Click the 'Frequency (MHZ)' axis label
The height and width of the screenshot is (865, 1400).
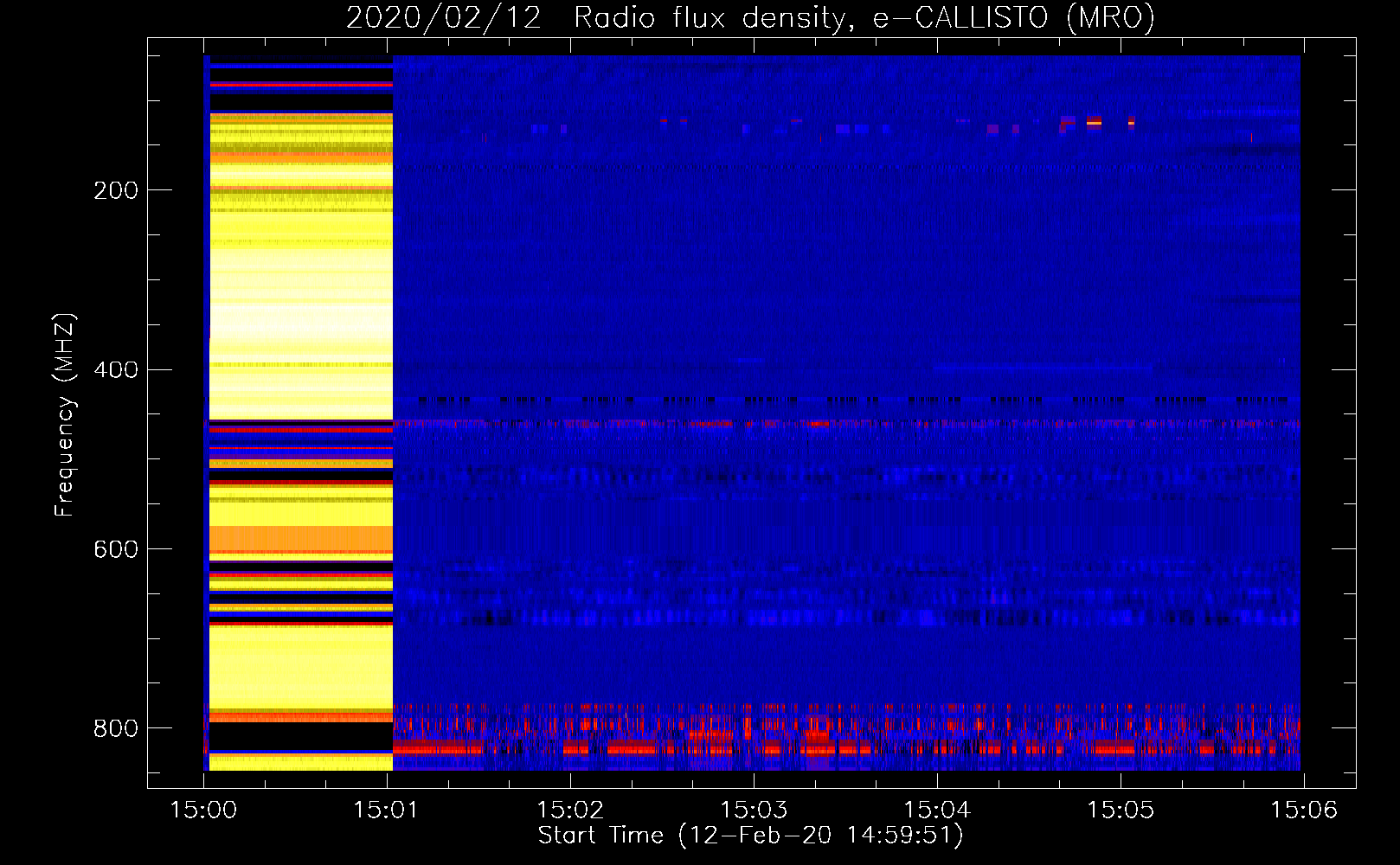[x=65, y=415]
